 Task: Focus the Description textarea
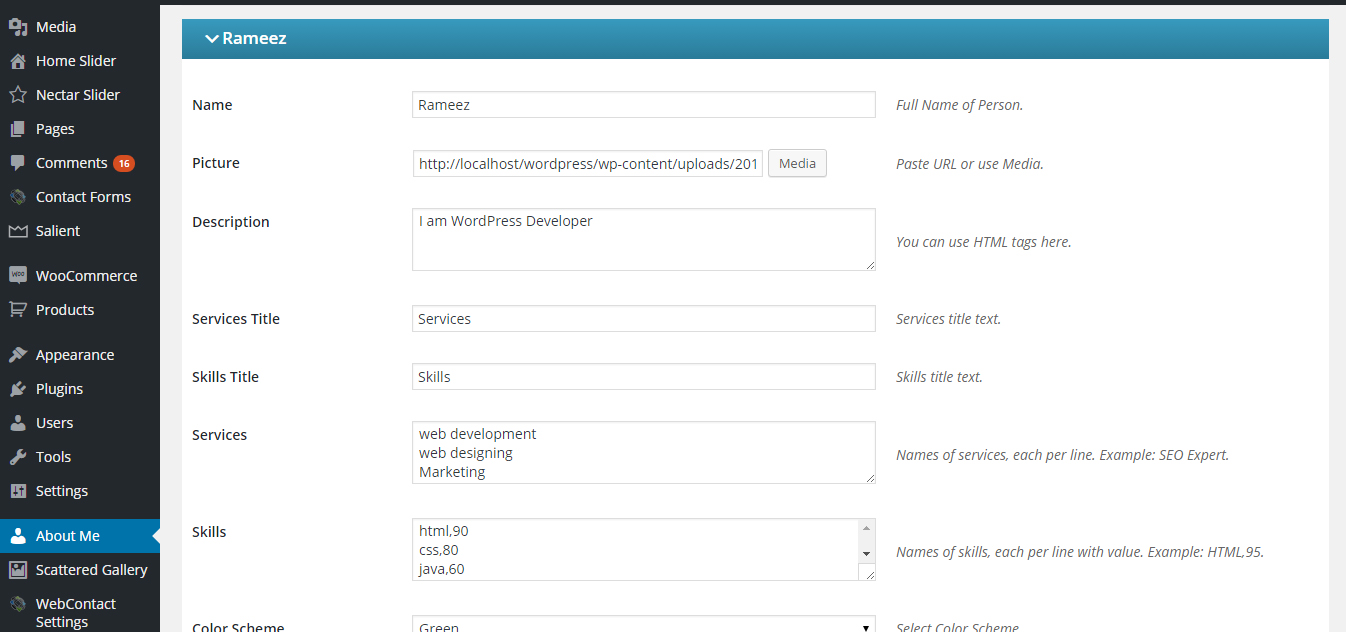point(644,239)
